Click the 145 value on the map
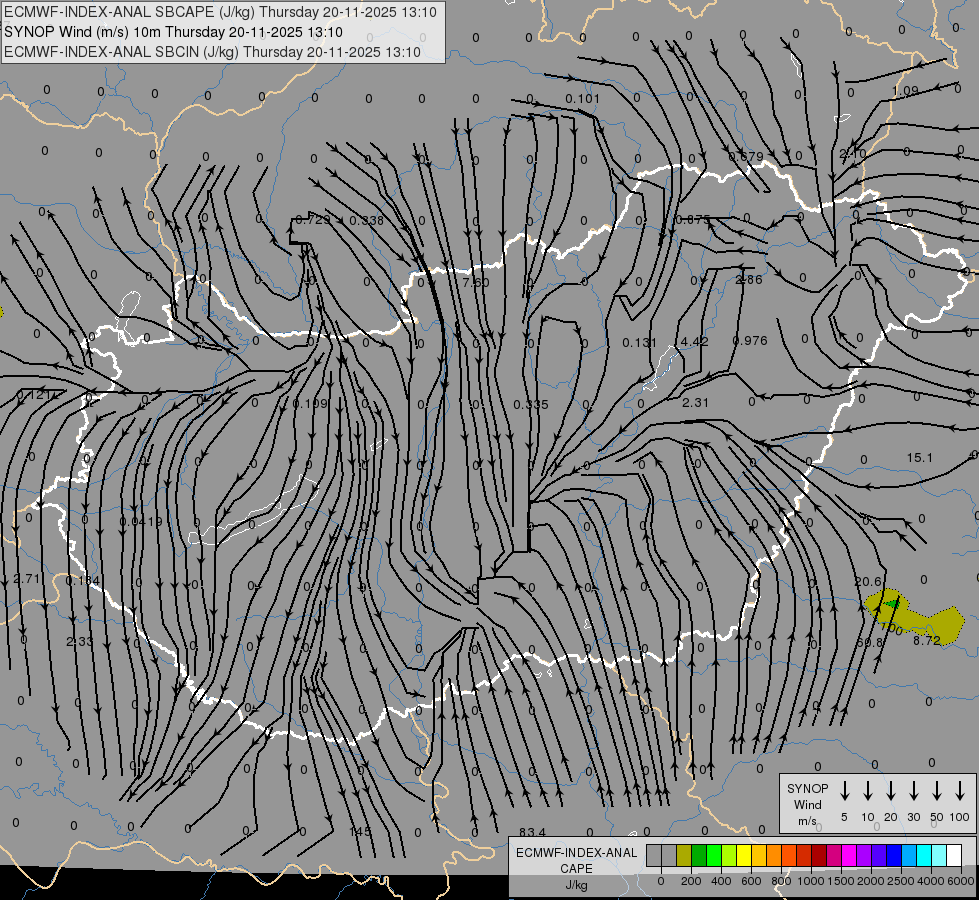The width and height of the screenshot is (979, 900). [x=360, y=832]
